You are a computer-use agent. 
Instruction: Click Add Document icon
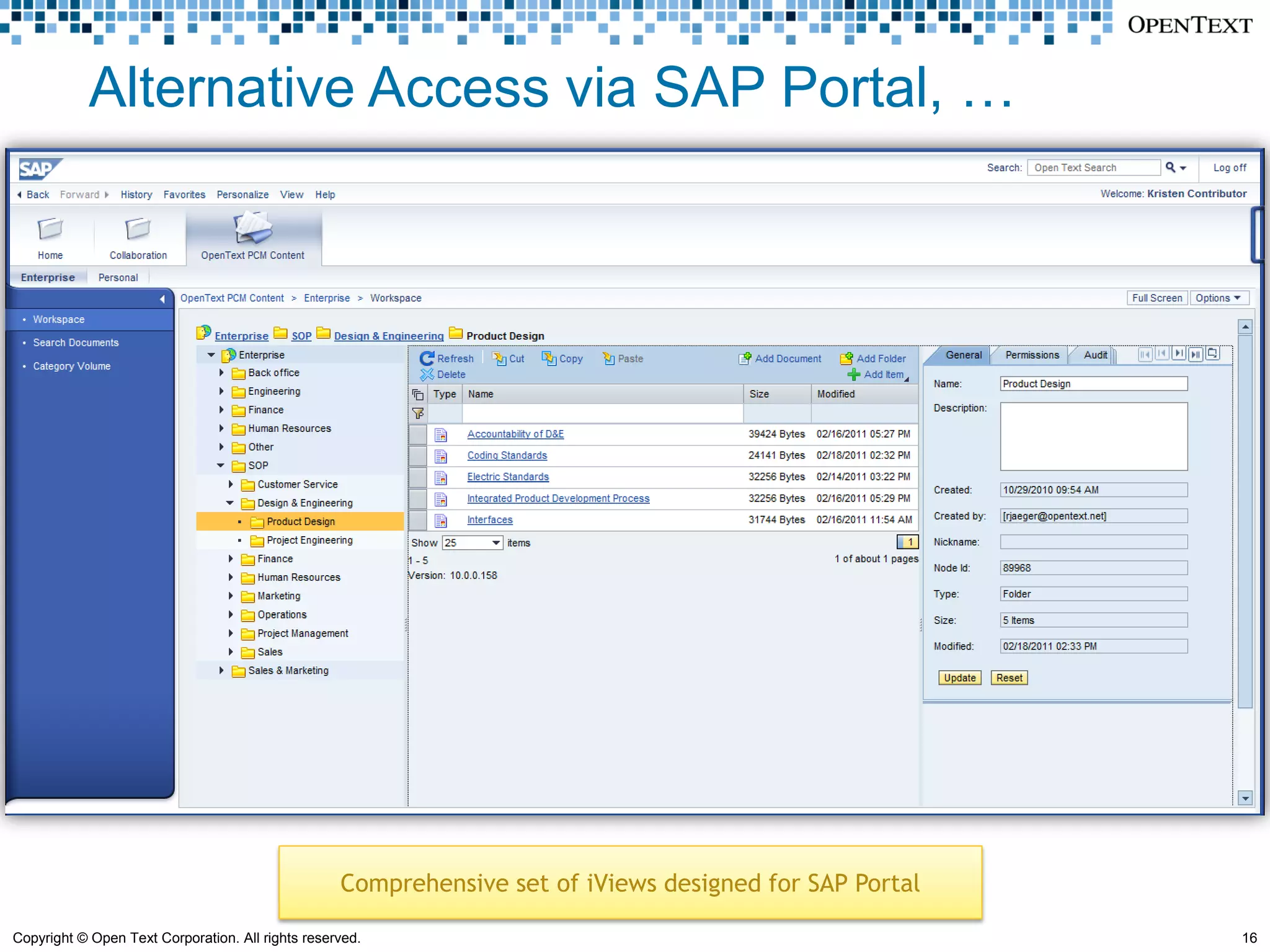pos(745,358)
